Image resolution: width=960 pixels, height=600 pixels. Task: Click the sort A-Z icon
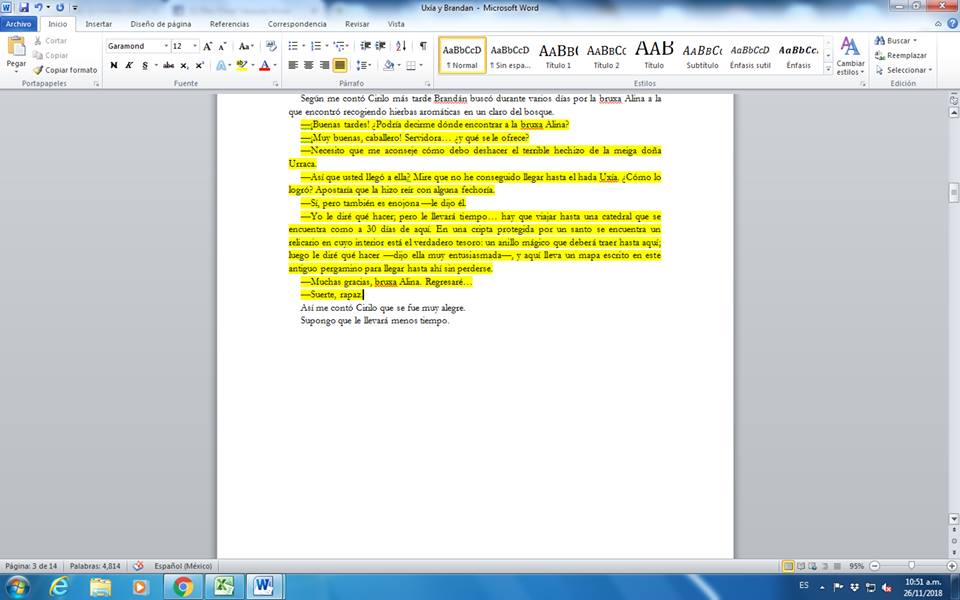[401, 46]
